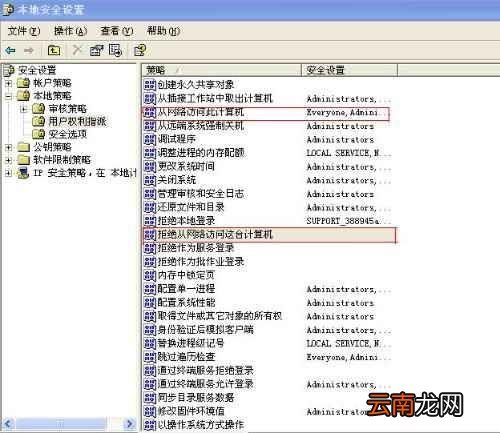
Task: Select policy 从网络访问此计算机
Action: 201,112
